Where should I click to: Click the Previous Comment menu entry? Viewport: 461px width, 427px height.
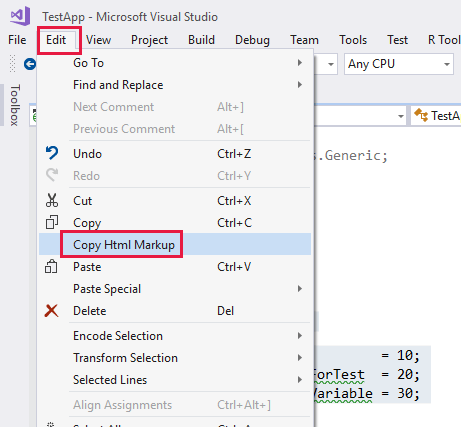(x=175, y=129)
